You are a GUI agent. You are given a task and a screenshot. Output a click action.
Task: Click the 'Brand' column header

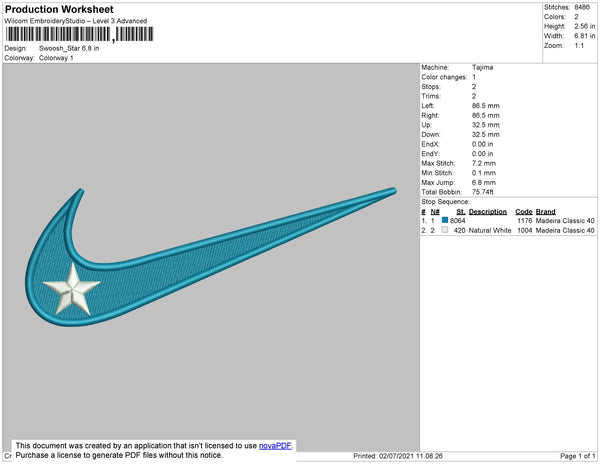click(545, 212)
